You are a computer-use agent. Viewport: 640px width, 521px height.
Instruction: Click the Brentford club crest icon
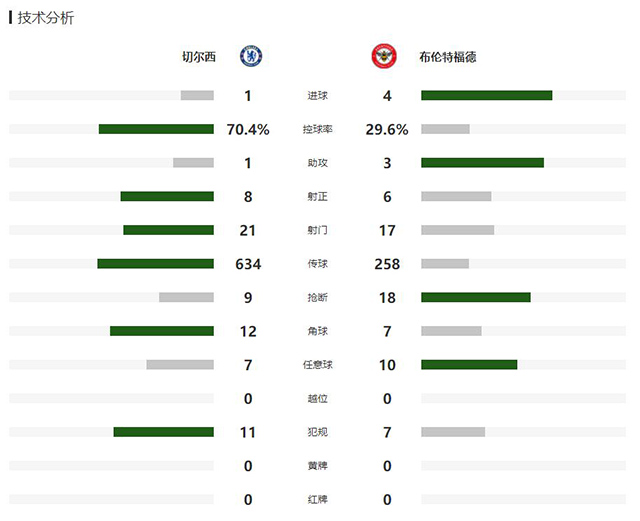384,56
